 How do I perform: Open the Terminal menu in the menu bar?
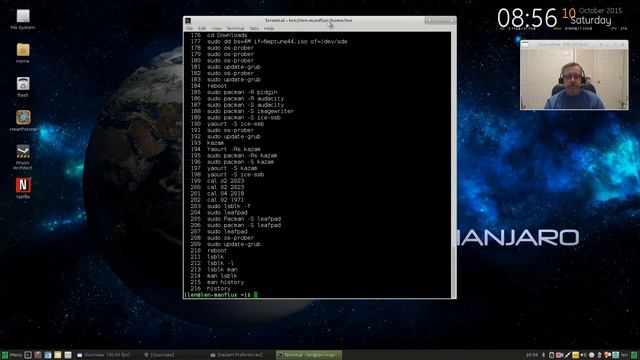(x=236, y=29)
